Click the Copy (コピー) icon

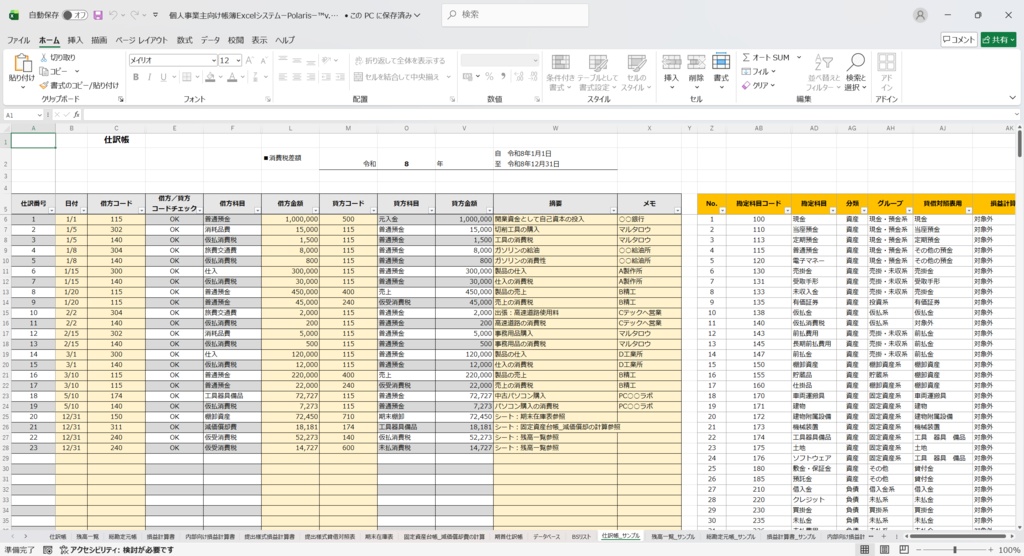point(44,71)
